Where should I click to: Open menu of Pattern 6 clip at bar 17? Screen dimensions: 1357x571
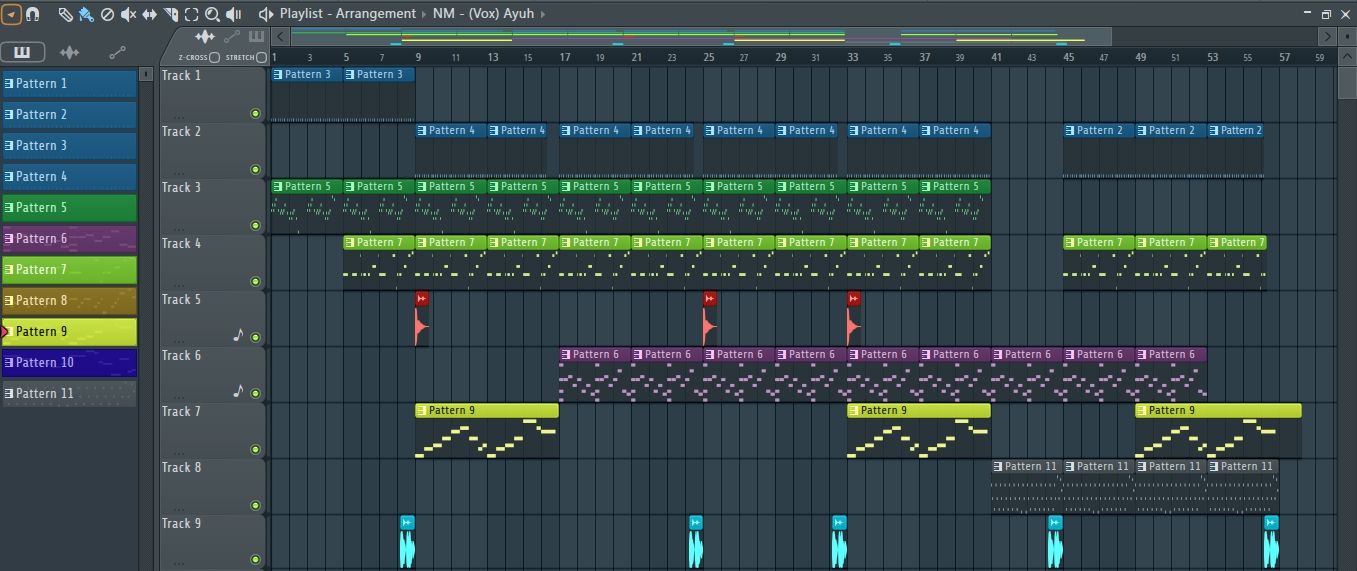click(x=566, y=355)
